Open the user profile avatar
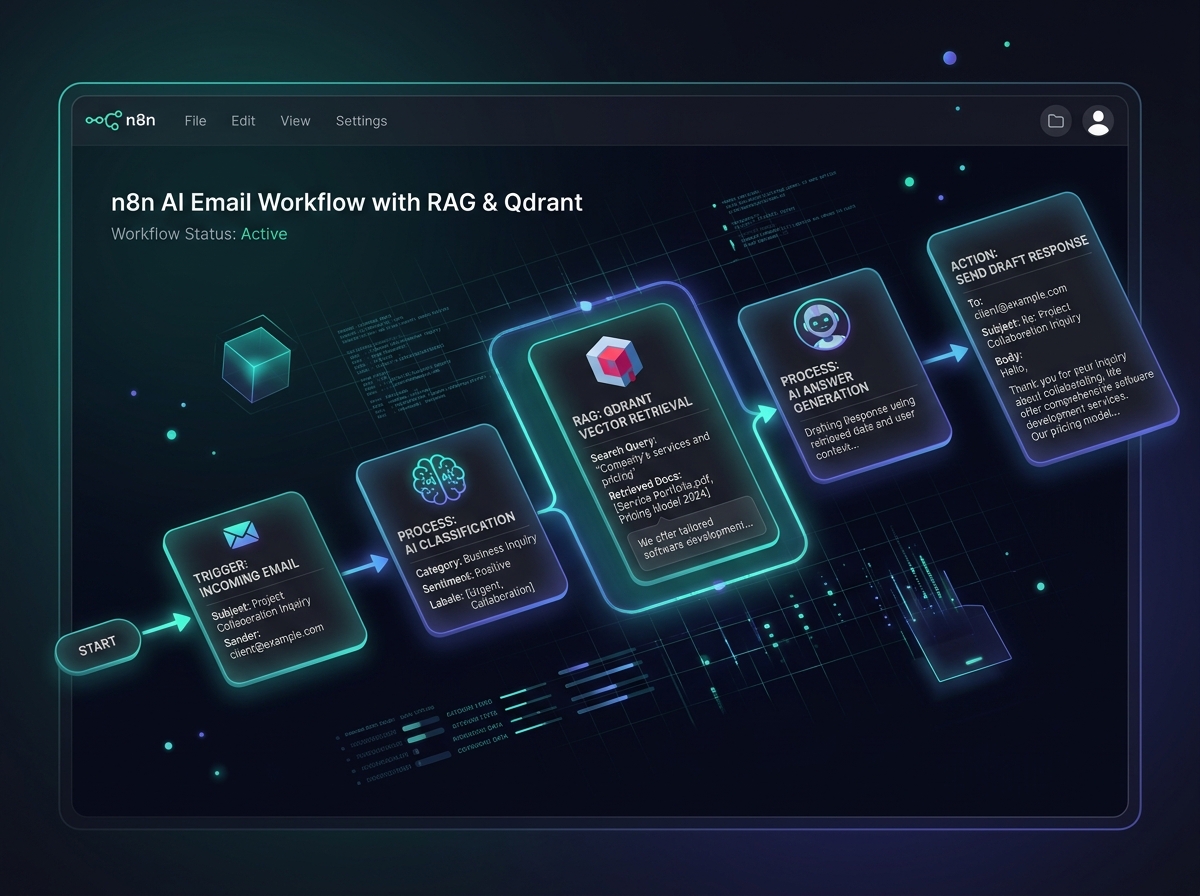The width and height of the screenshot is (1200, 896). click(x=1098, y=122)
